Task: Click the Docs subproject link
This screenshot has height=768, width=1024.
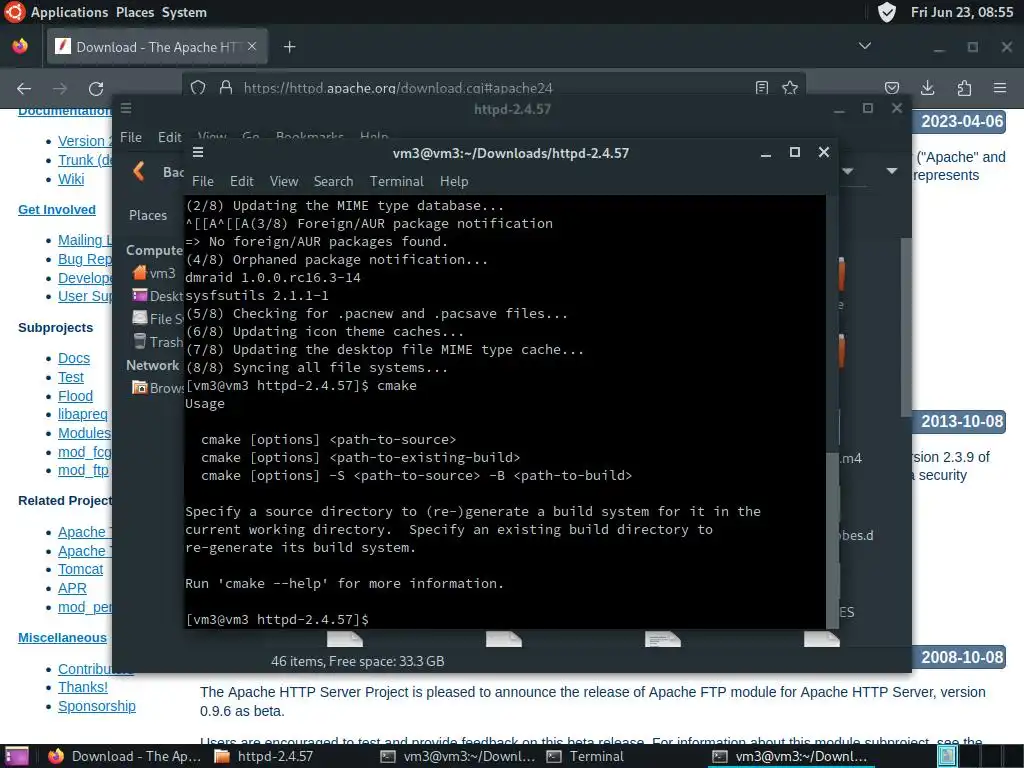Action: point(74,358)
